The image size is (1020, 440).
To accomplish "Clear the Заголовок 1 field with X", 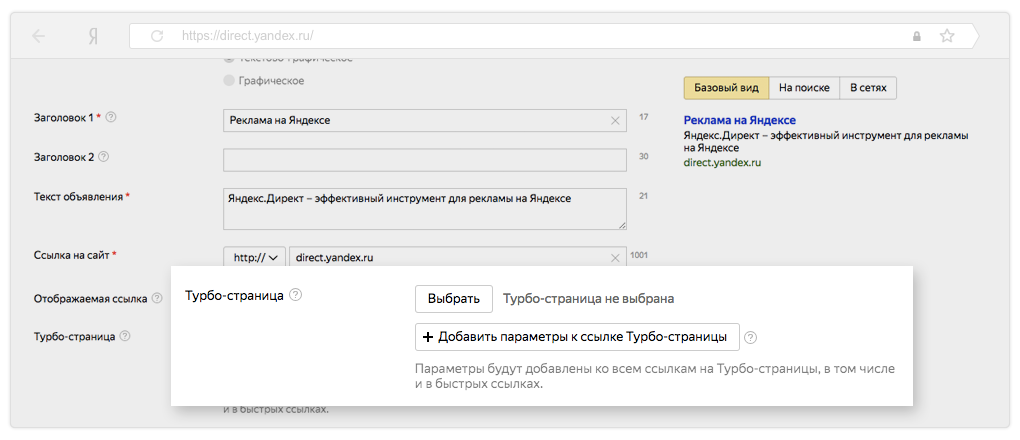I will [615, 120].
